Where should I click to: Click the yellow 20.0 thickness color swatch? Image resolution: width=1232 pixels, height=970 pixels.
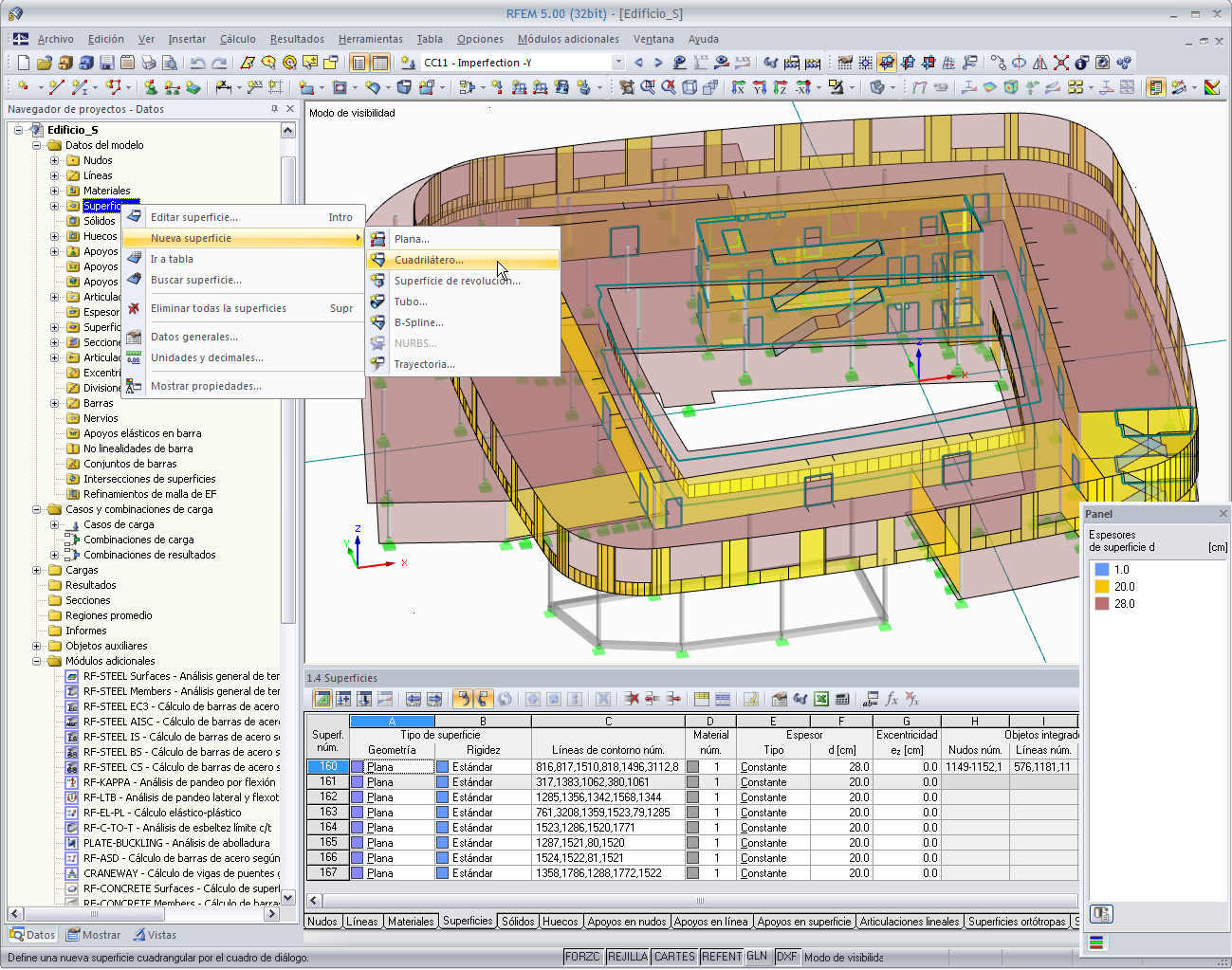[1102, 587]
